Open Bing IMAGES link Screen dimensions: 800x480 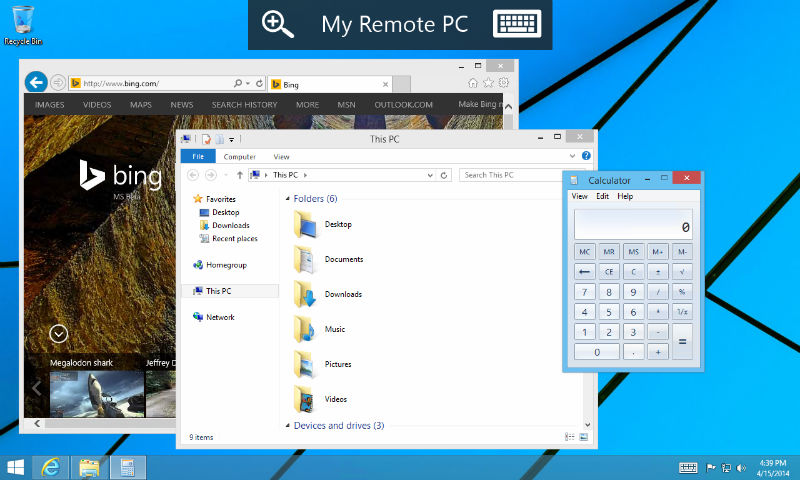tap(49, 105)
